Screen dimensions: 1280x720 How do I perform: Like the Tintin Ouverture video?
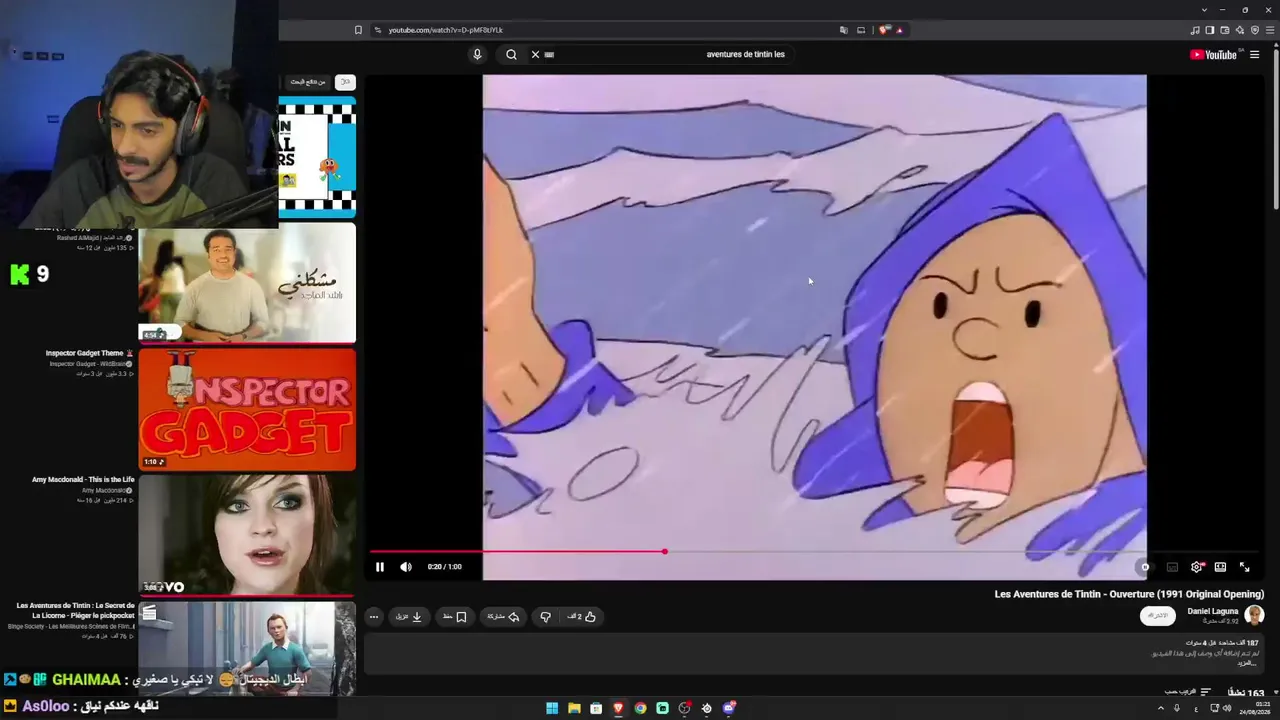tap(583, 617)
